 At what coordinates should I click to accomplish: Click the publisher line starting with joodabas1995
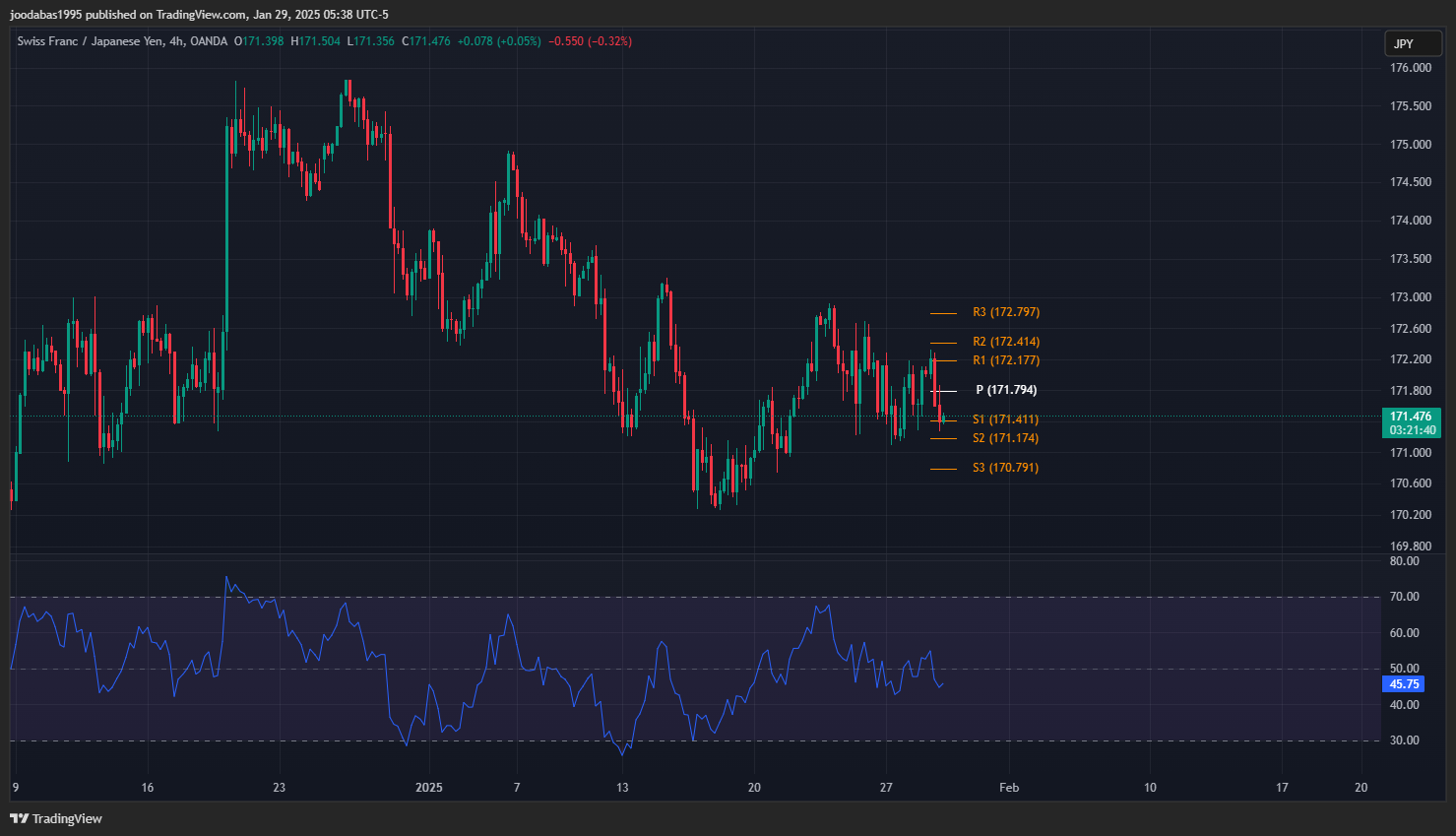click(199, 15)
